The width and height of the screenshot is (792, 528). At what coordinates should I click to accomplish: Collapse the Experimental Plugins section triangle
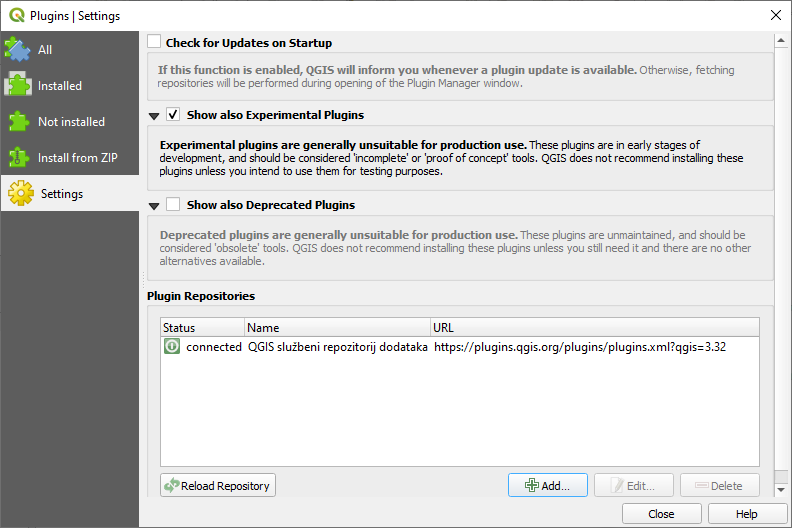(154, 116)
